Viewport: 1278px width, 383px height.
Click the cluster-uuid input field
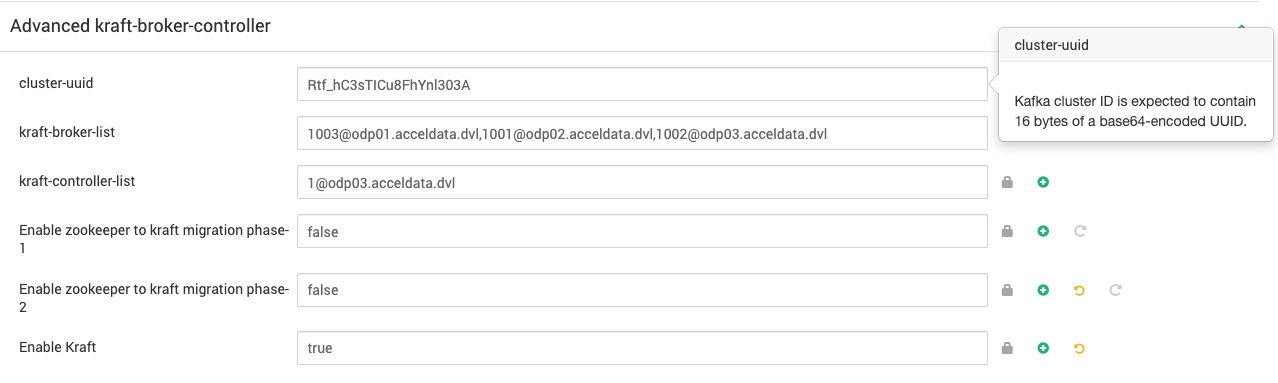(x=642, y=84)
